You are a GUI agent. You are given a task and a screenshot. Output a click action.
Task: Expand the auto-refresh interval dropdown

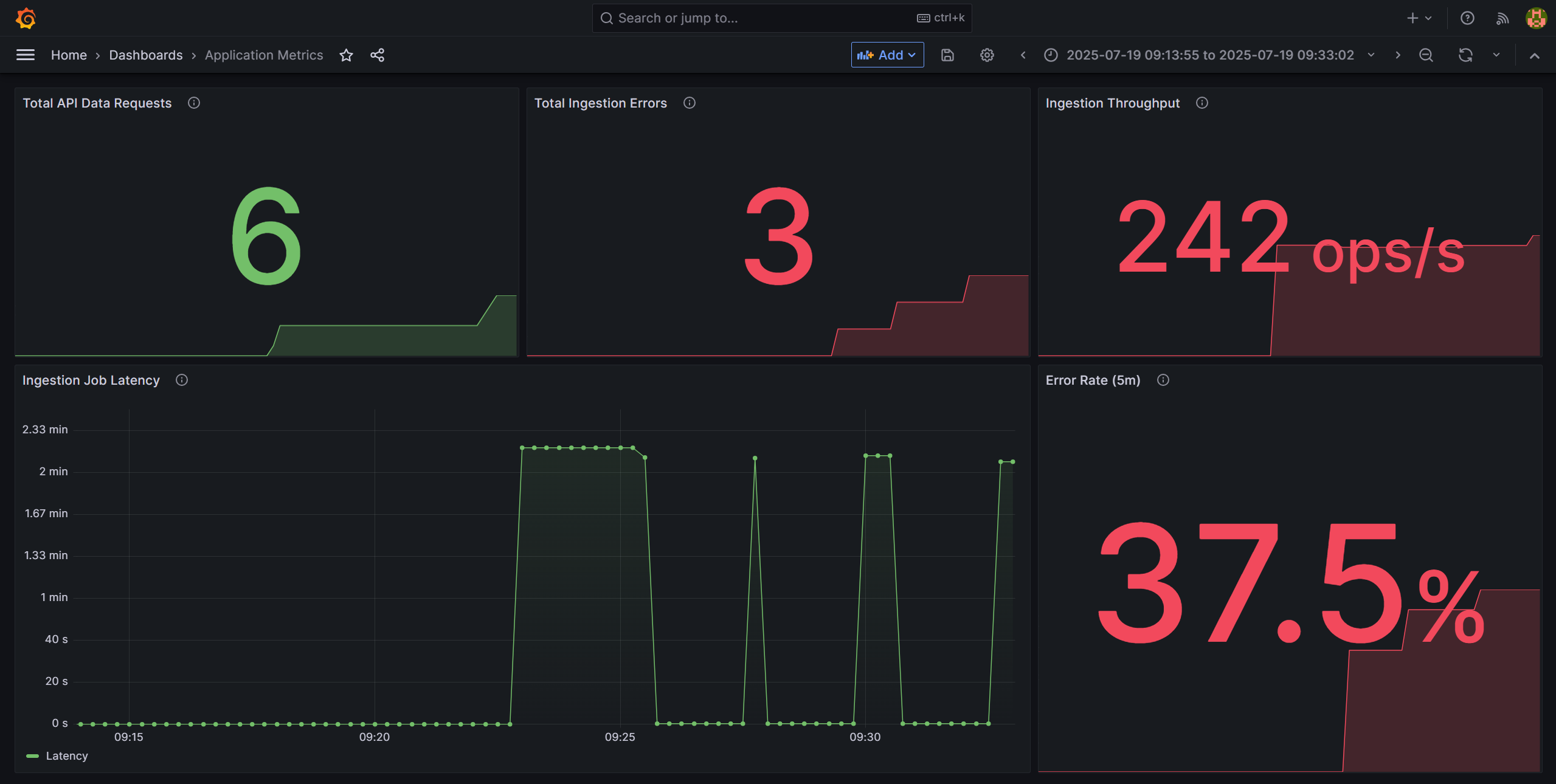(x=1496, y=55)
